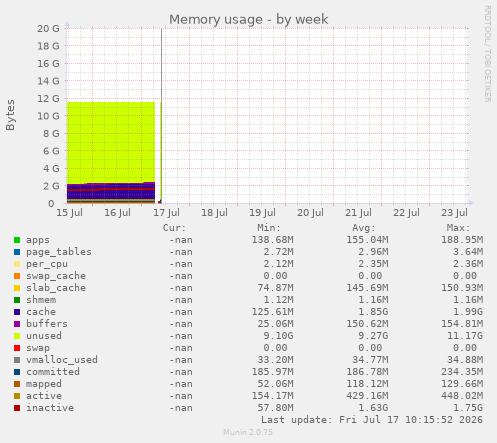Click the '12 G' y-axis label
This screenshot has width=497, height=443.
tap(48, 99)
